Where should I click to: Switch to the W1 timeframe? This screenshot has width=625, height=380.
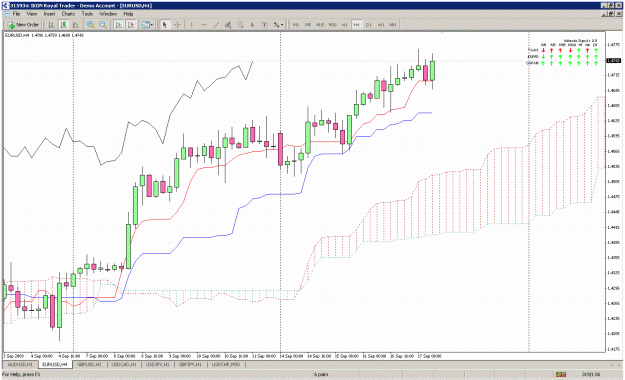381,25
